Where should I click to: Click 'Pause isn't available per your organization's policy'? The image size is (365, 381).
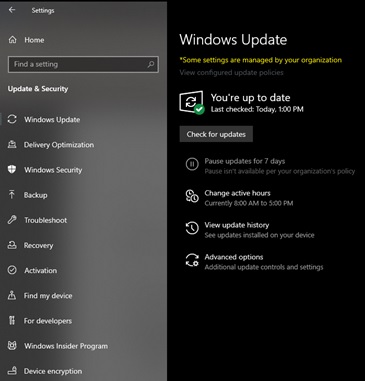[x=280, y=171]
